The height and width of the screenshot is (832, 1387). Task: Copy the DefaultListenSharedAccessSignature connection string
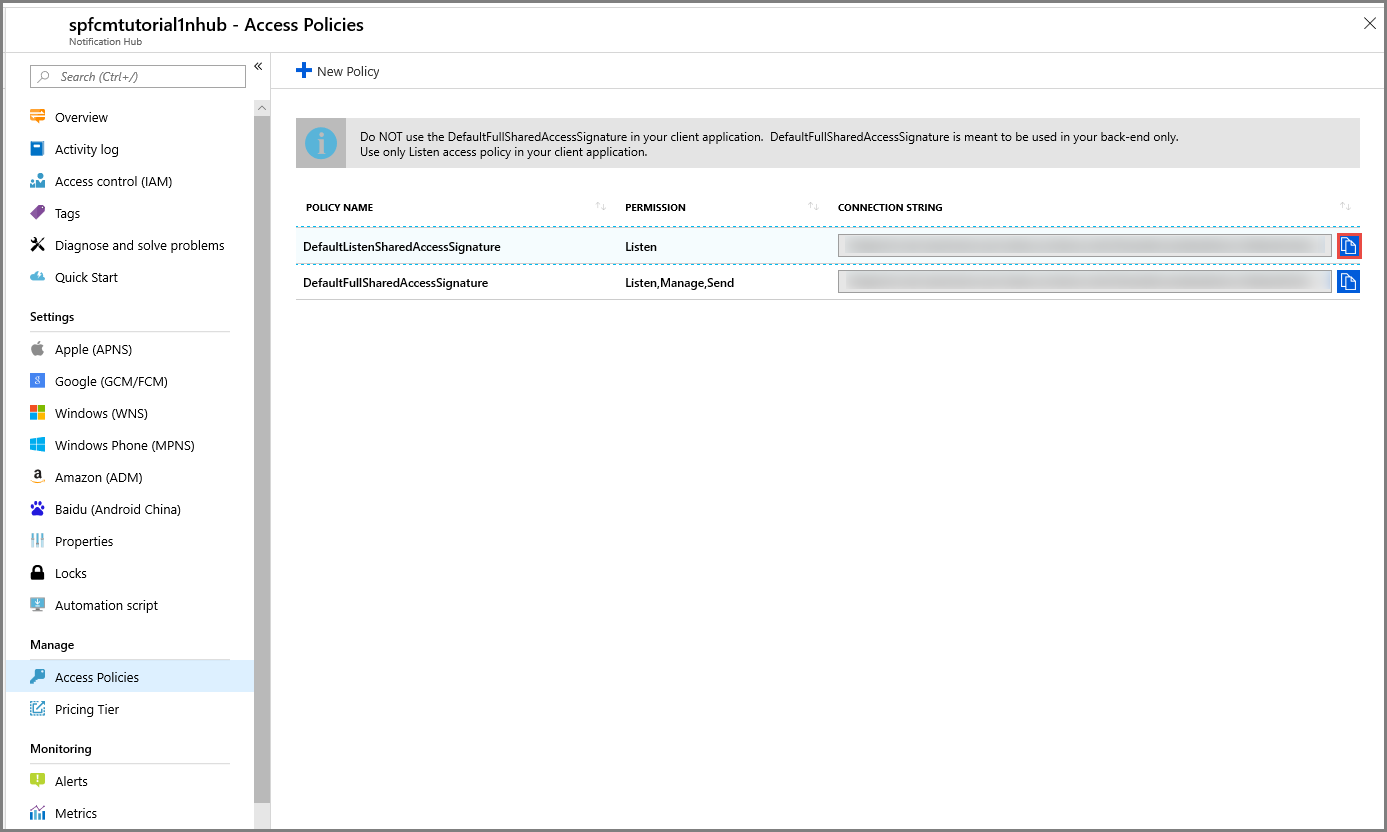1348,246
